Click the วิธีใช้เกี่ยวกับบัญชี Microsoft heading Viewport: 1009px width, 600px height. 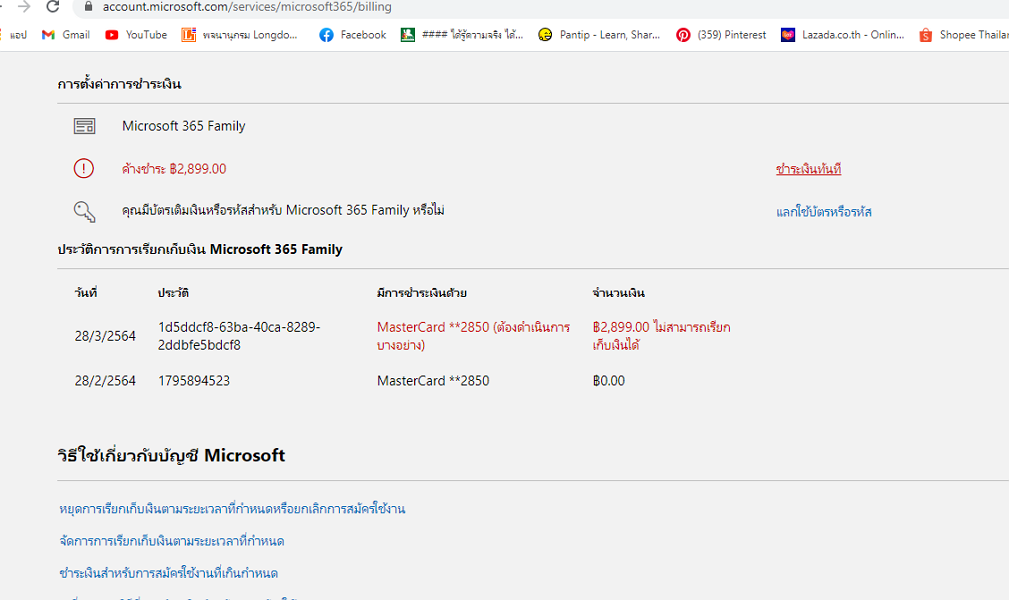pos(171,455)
